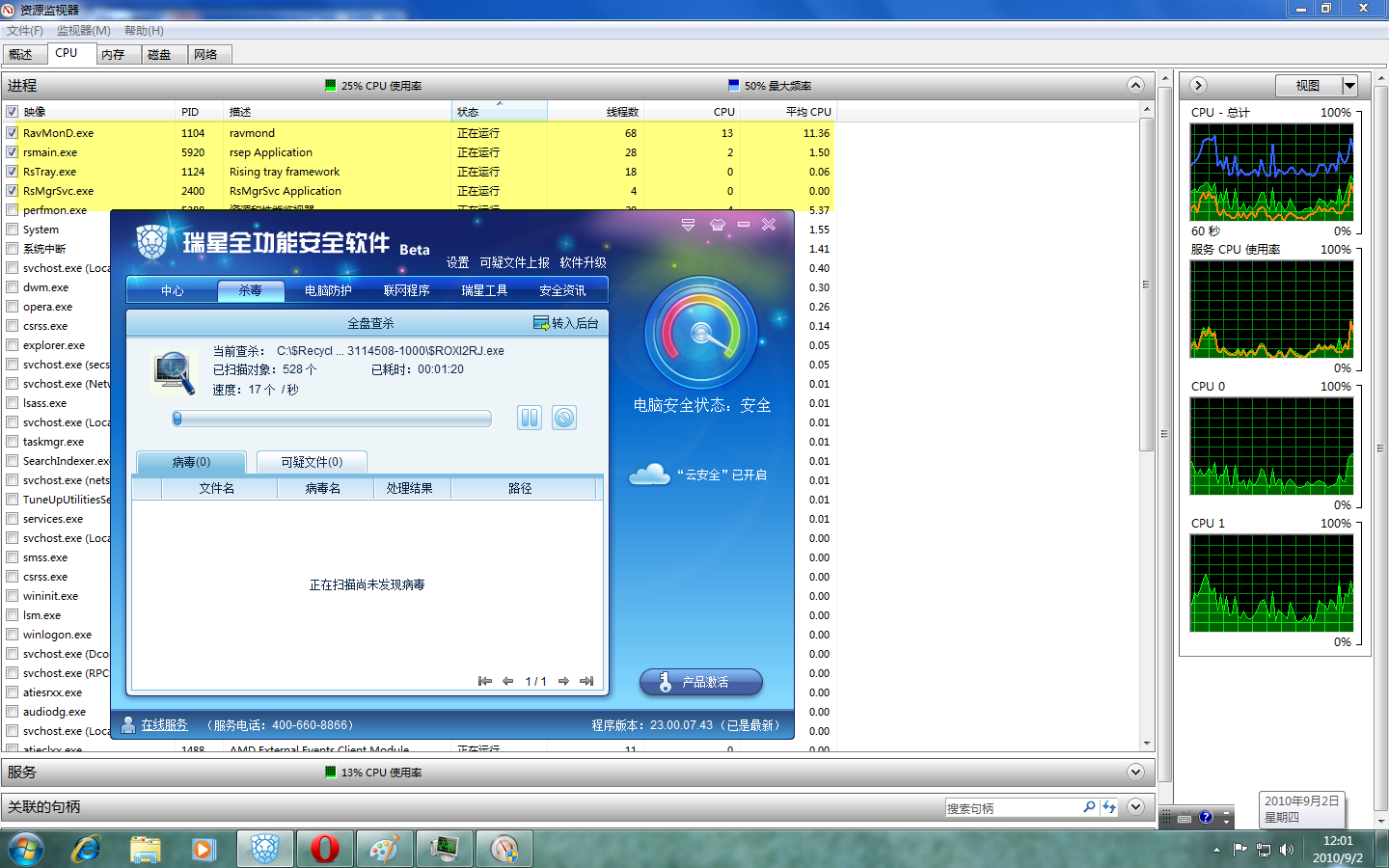Show hidden system tray icons

click(1216, 850)
